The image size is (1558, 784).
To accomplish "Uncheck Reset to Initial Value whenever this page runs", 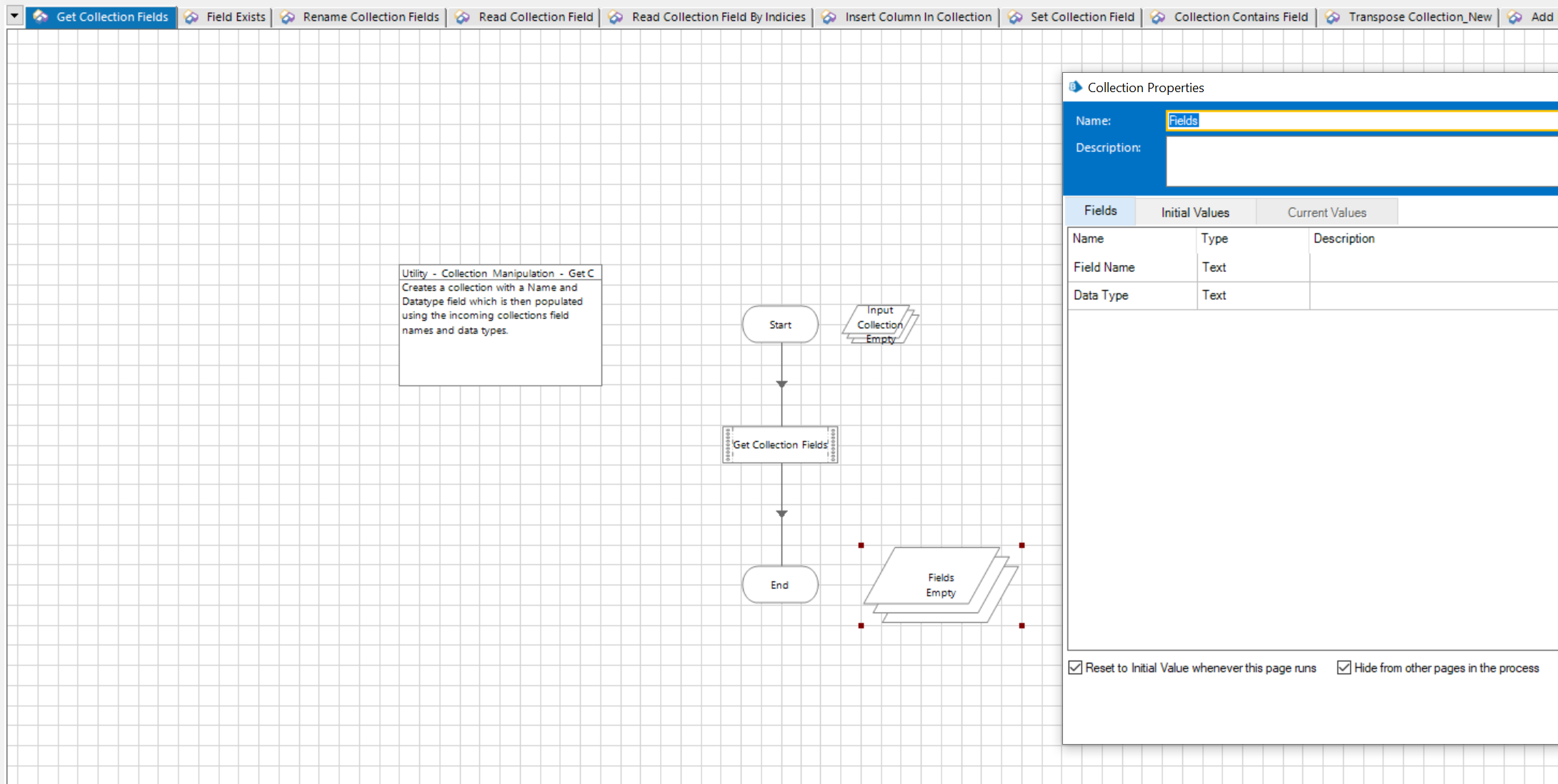I will pos(1075,667).
